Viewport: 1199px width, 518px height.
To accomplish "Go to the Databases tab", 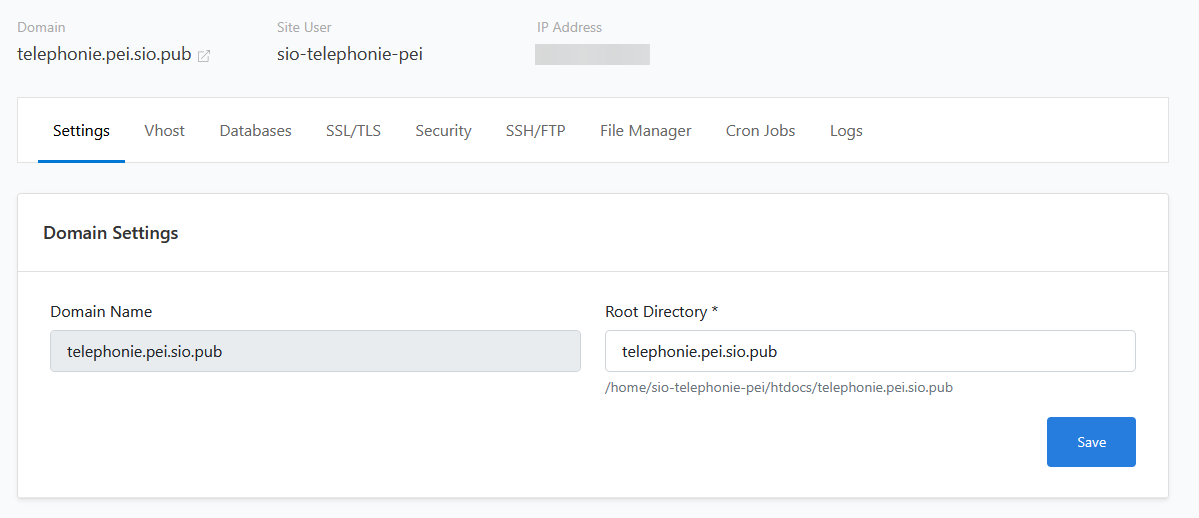I will 255,131.
